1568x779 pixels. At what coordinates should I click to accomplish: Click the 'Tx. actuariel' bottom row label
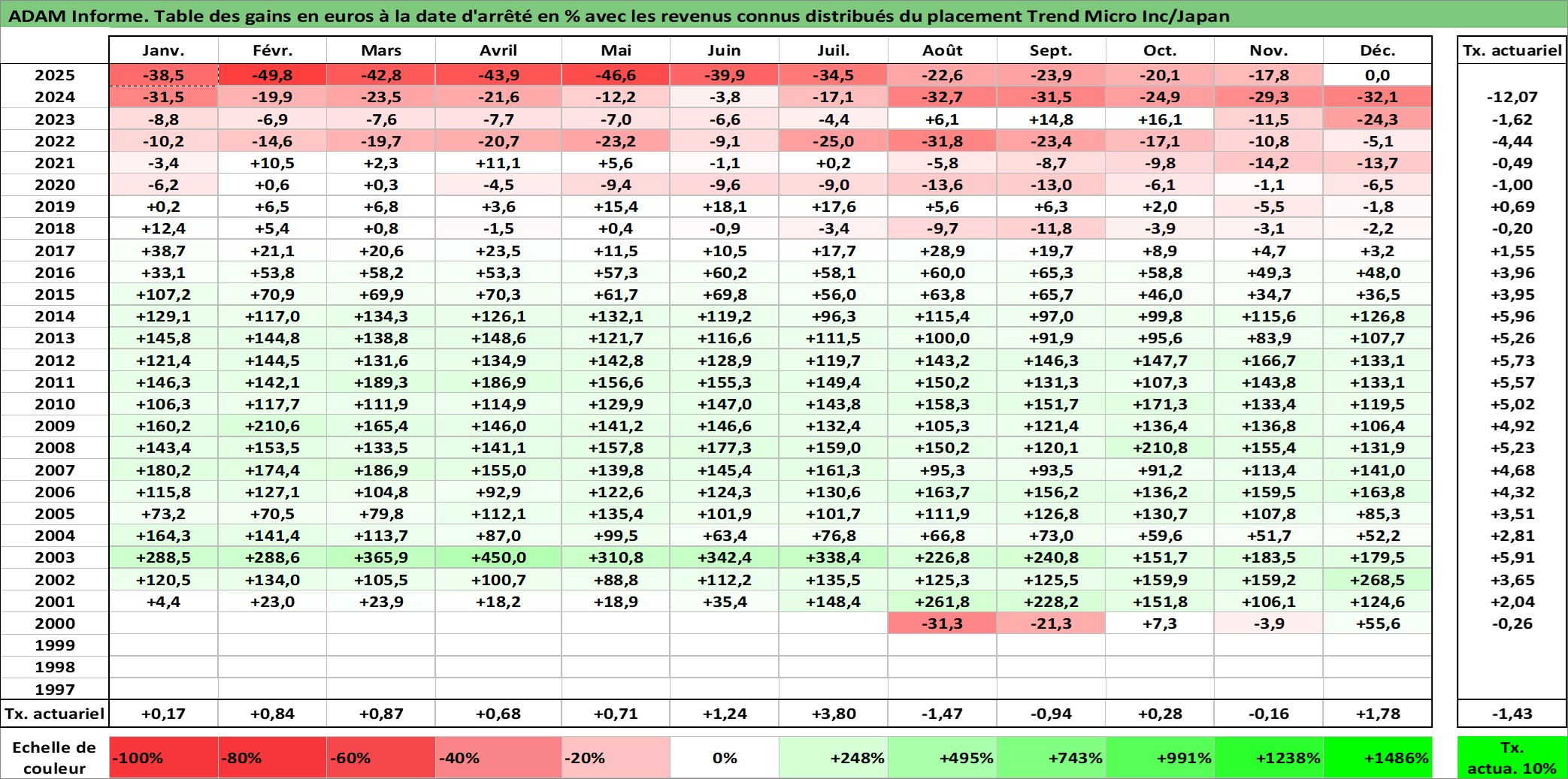[55, 714]
